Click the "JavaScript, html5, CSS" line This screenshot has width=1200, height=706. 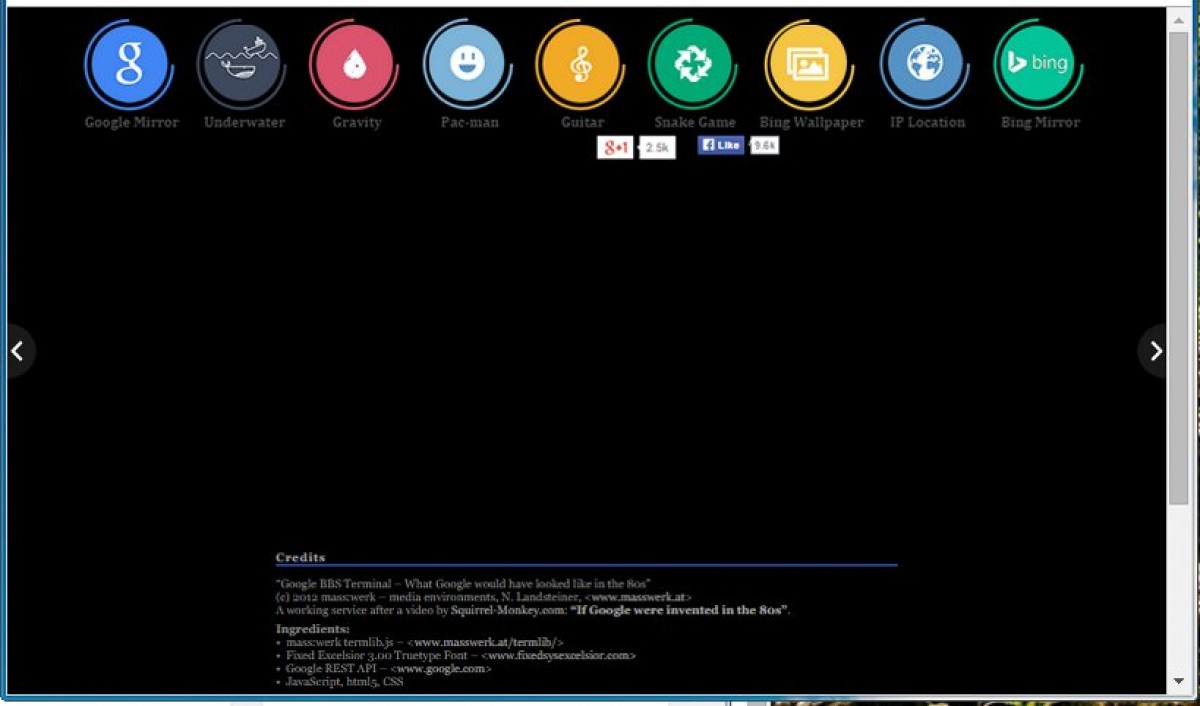point(345,681)
